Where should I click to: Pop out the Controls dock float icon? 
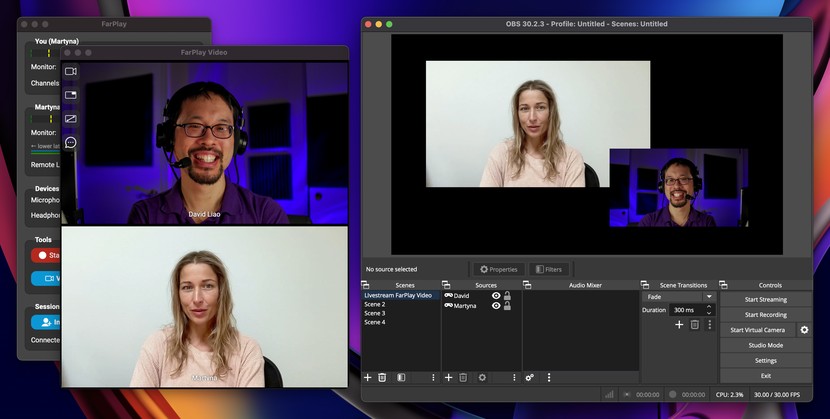723,285
